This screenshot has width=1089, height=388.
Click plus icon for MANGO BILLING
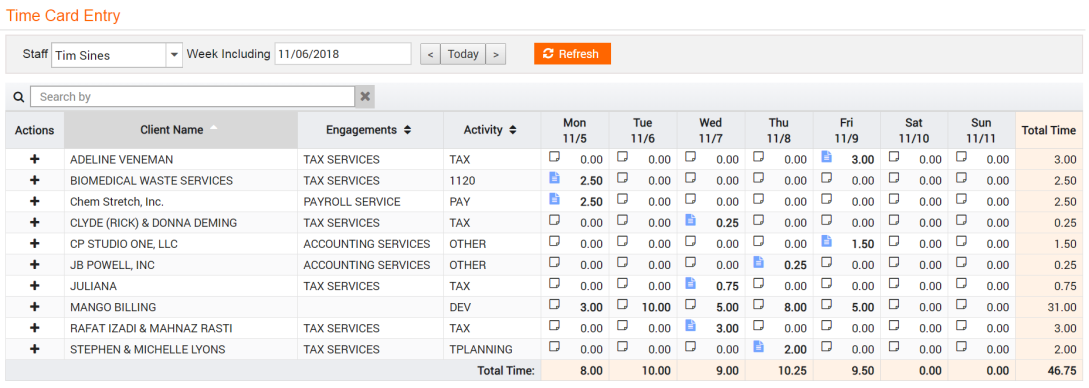[x=35, y=307]
